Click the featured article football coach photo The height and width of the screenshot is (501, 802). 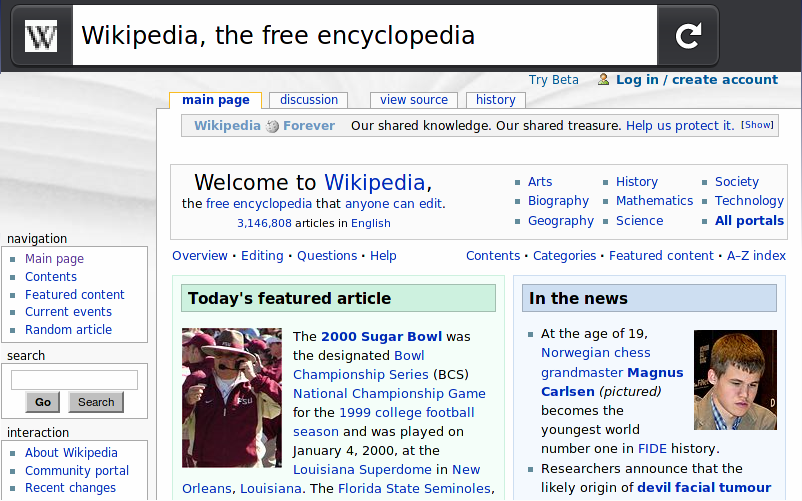coord(232,398)
